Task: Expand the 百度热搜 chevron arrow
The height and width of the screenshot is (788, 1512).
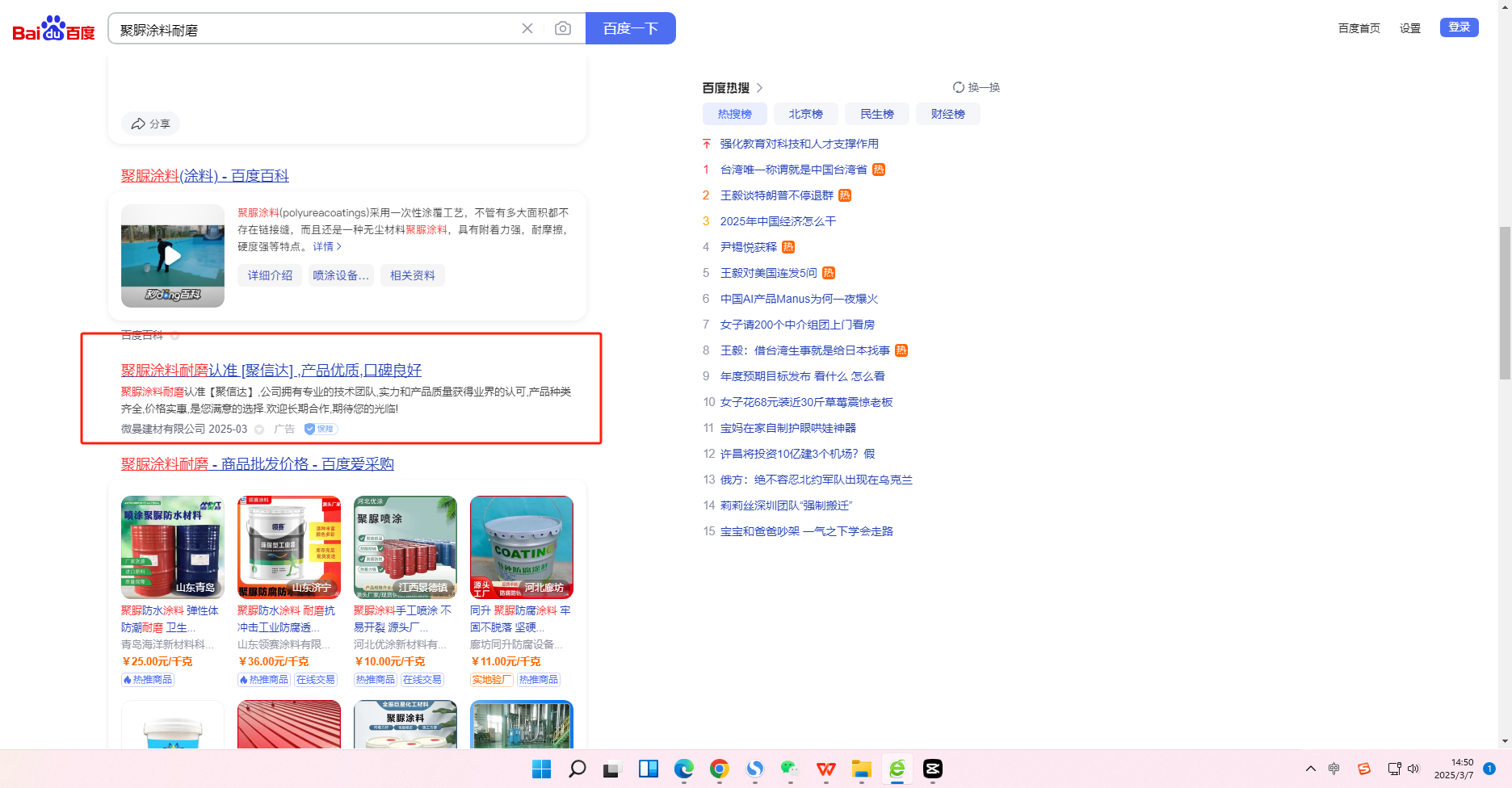Action: [x=759, y=88]
